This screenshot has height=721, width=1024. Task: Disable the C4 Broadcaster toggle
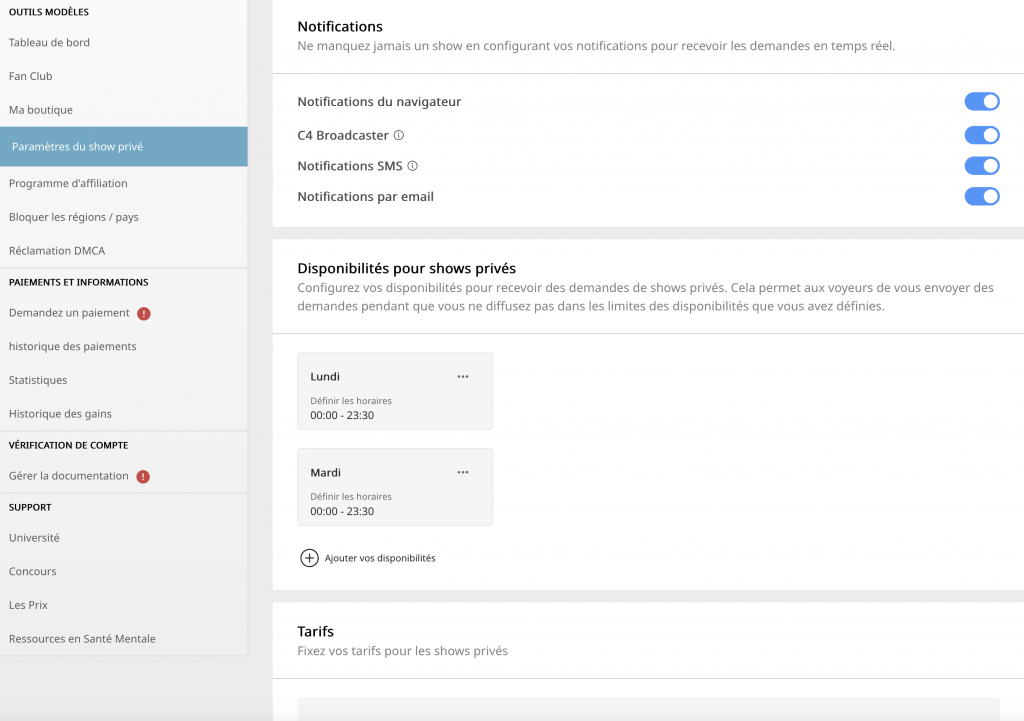pos(981,135)
